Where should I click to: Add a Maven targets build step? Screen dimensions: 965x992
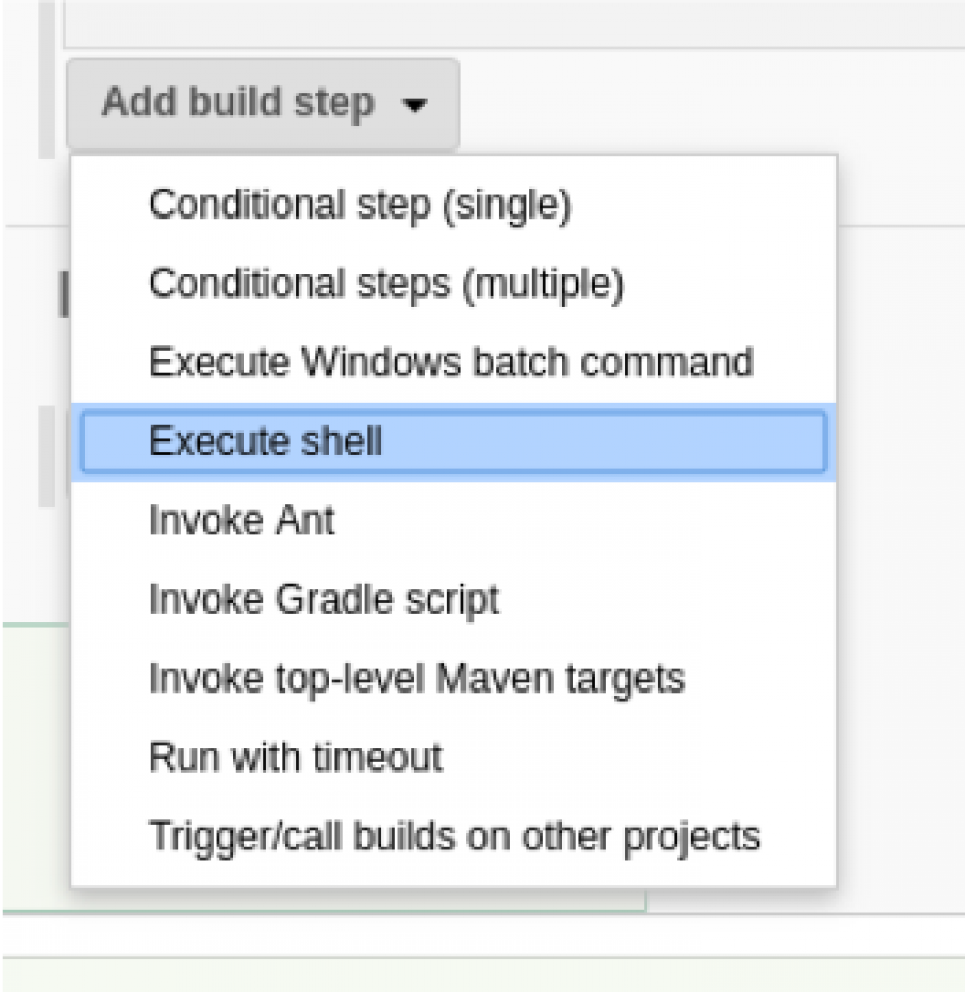(416, 678)
